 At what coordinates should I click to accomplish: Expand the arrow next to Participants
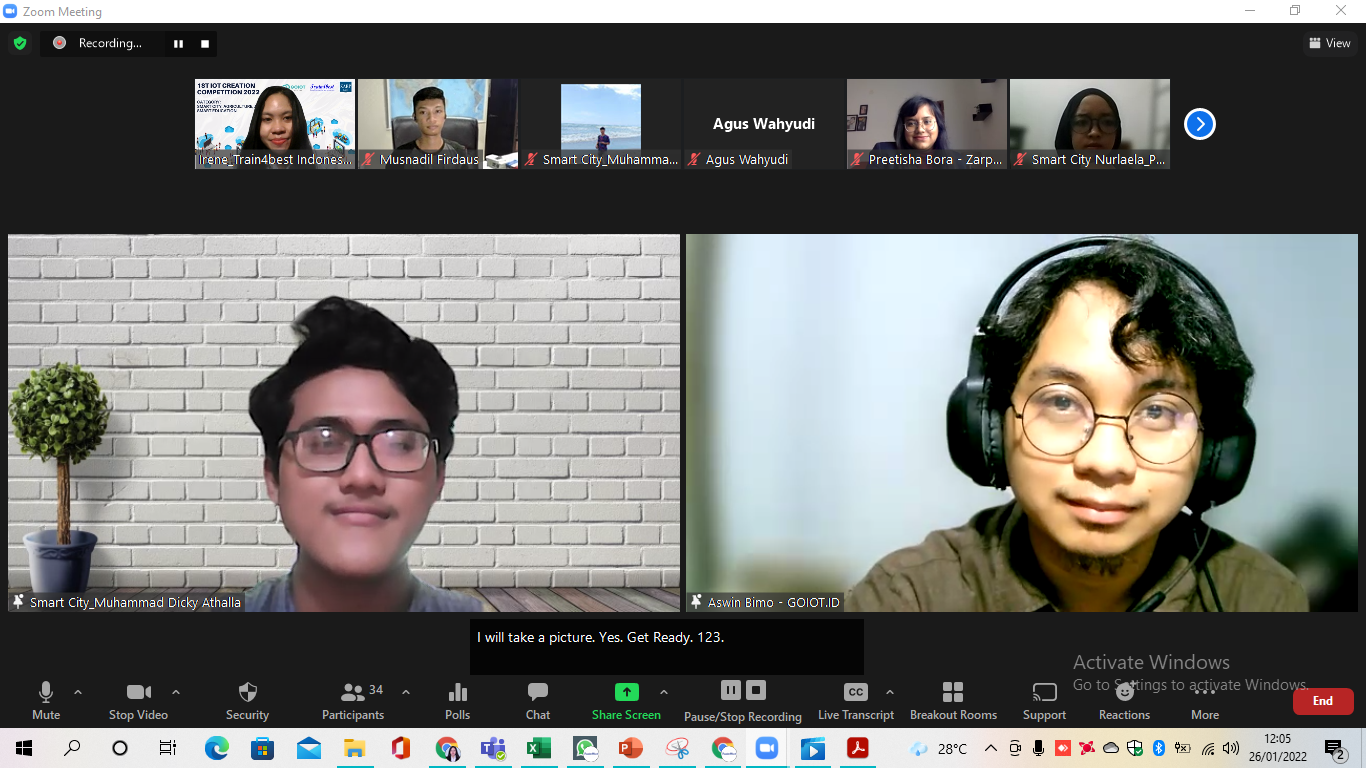click(x=406, y=692)
